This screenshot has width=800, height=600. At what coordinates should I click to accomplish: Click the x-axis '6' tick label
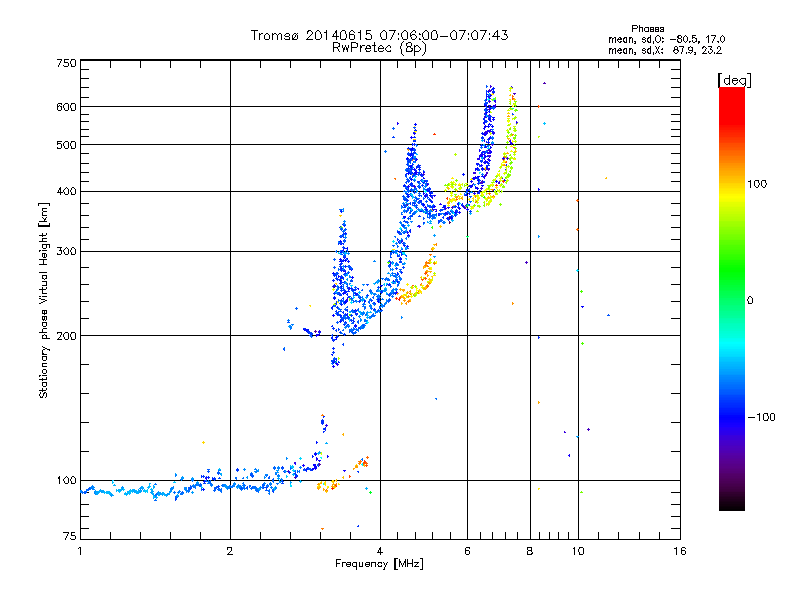pyautogui.click(x=467, y=551)
